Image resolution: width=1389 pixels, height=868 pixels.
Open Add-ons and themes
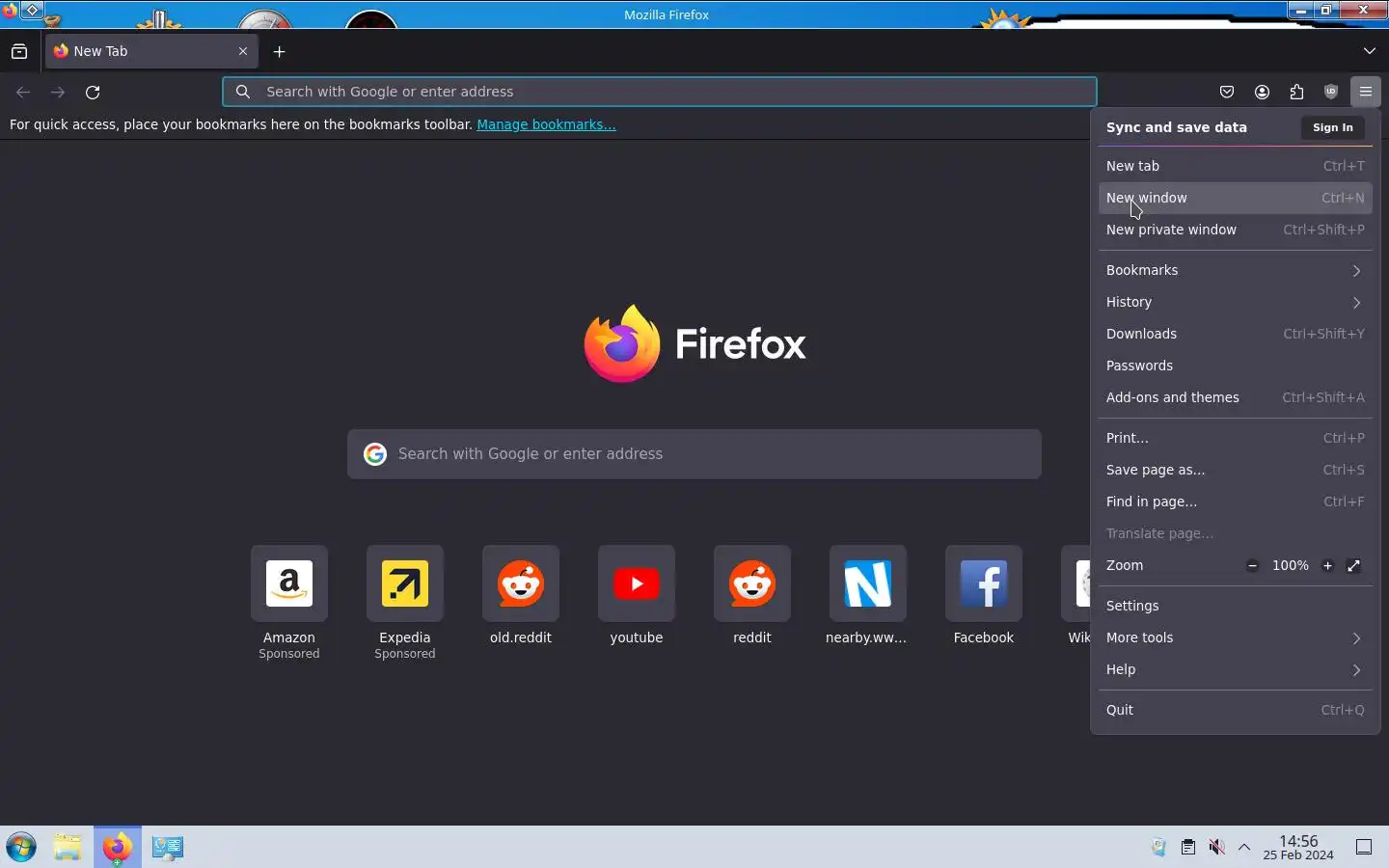coord(1236,397)
